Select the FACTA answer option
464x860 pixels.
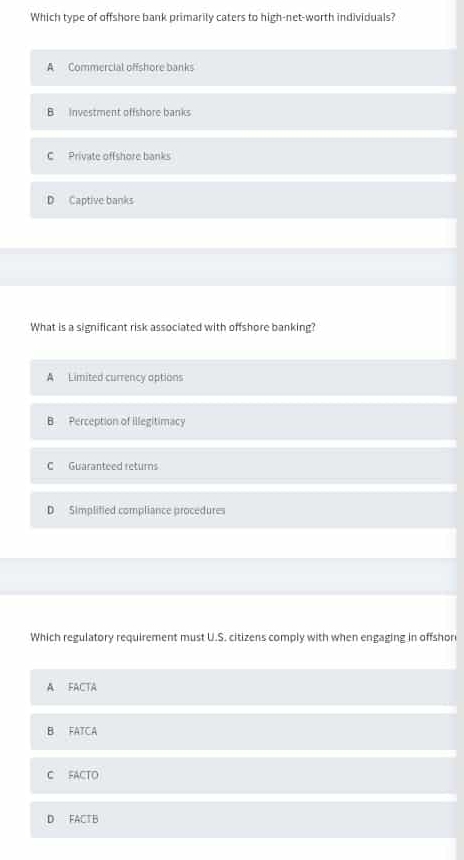click(243, 687)
